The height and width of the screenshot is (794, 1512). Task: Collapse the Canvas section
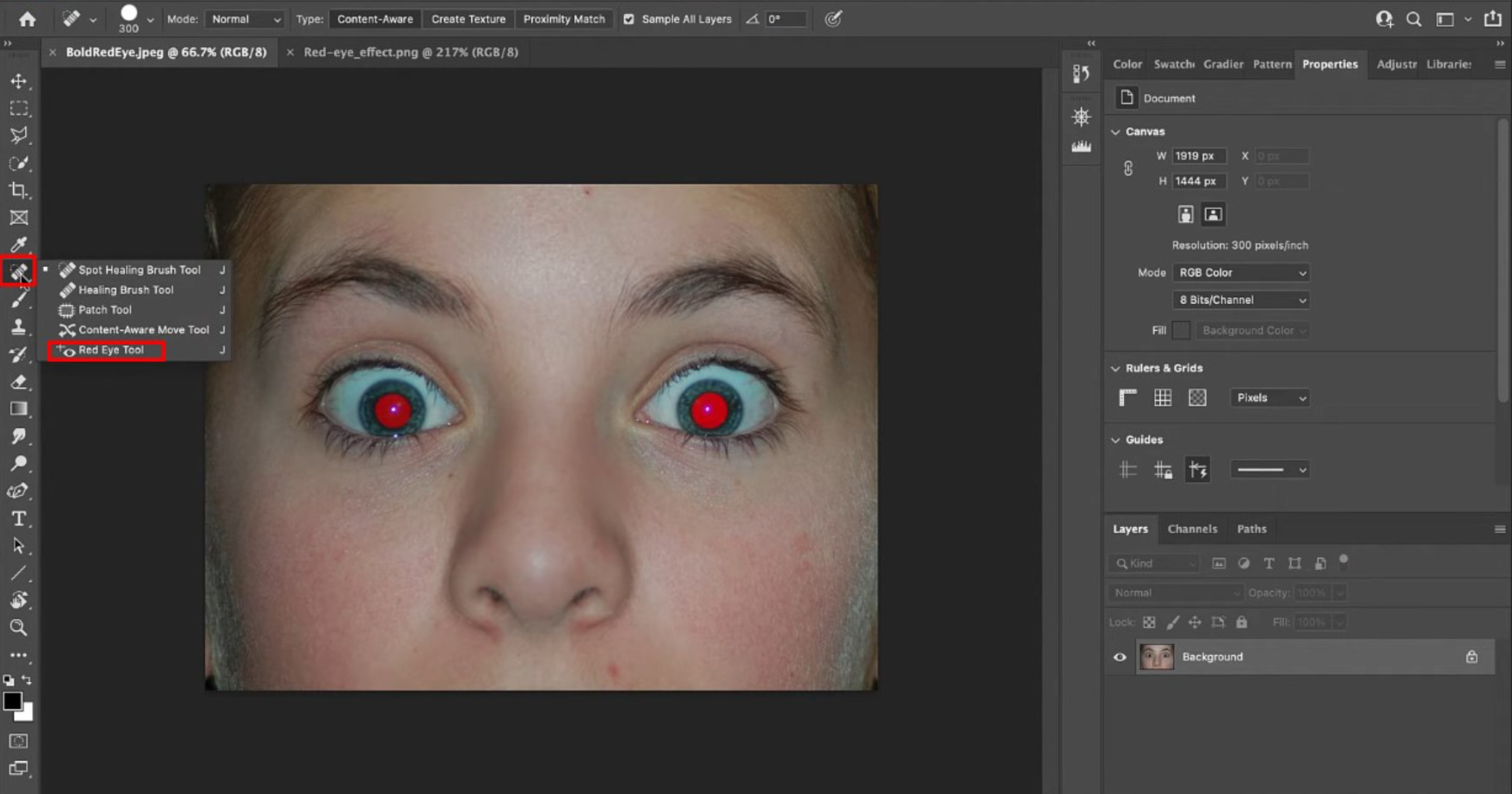[x=1117, y=131]
